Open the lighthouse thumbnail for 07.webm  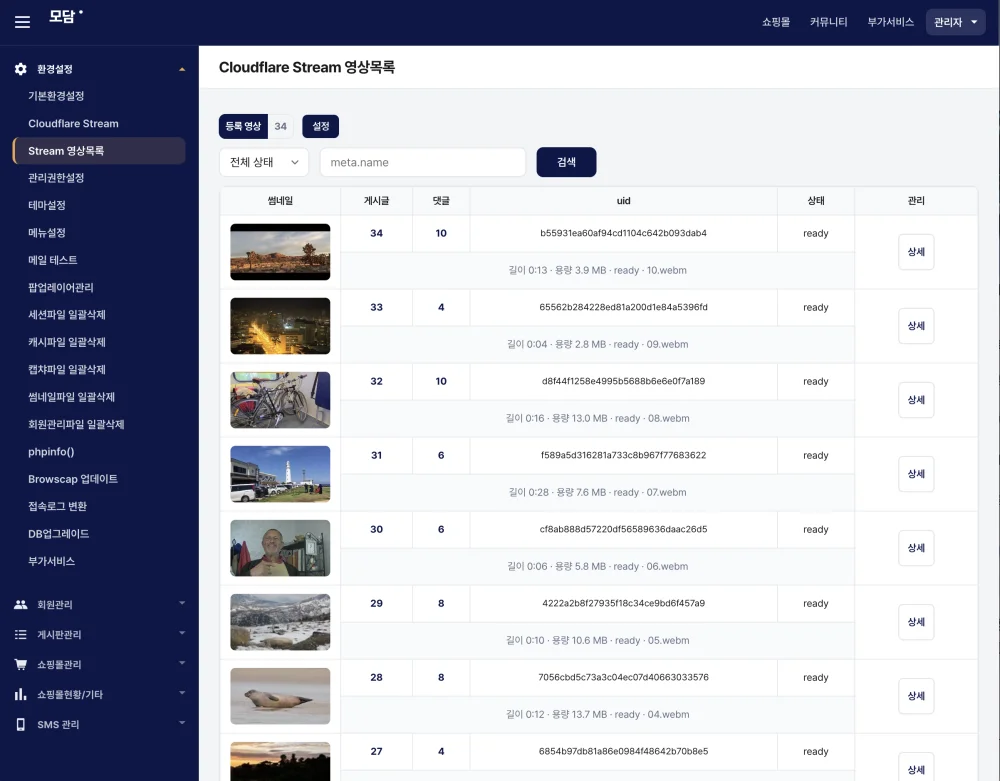280,474
